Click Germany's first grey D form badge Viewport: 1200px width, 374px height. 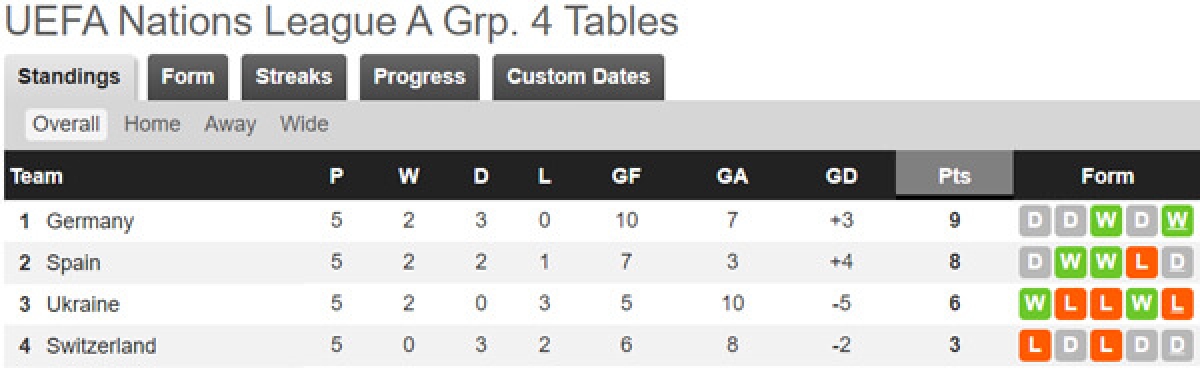point(1034,220)
